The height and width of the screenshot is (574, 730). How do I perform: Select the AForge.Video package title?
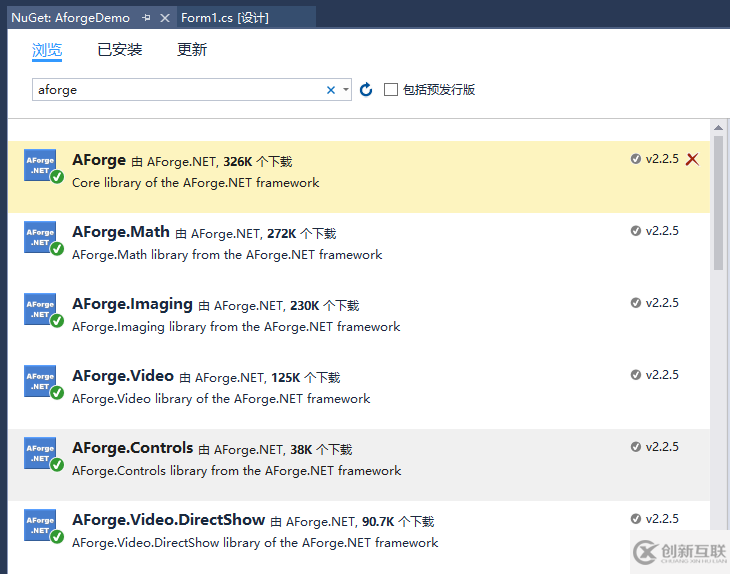pos(123,376)
